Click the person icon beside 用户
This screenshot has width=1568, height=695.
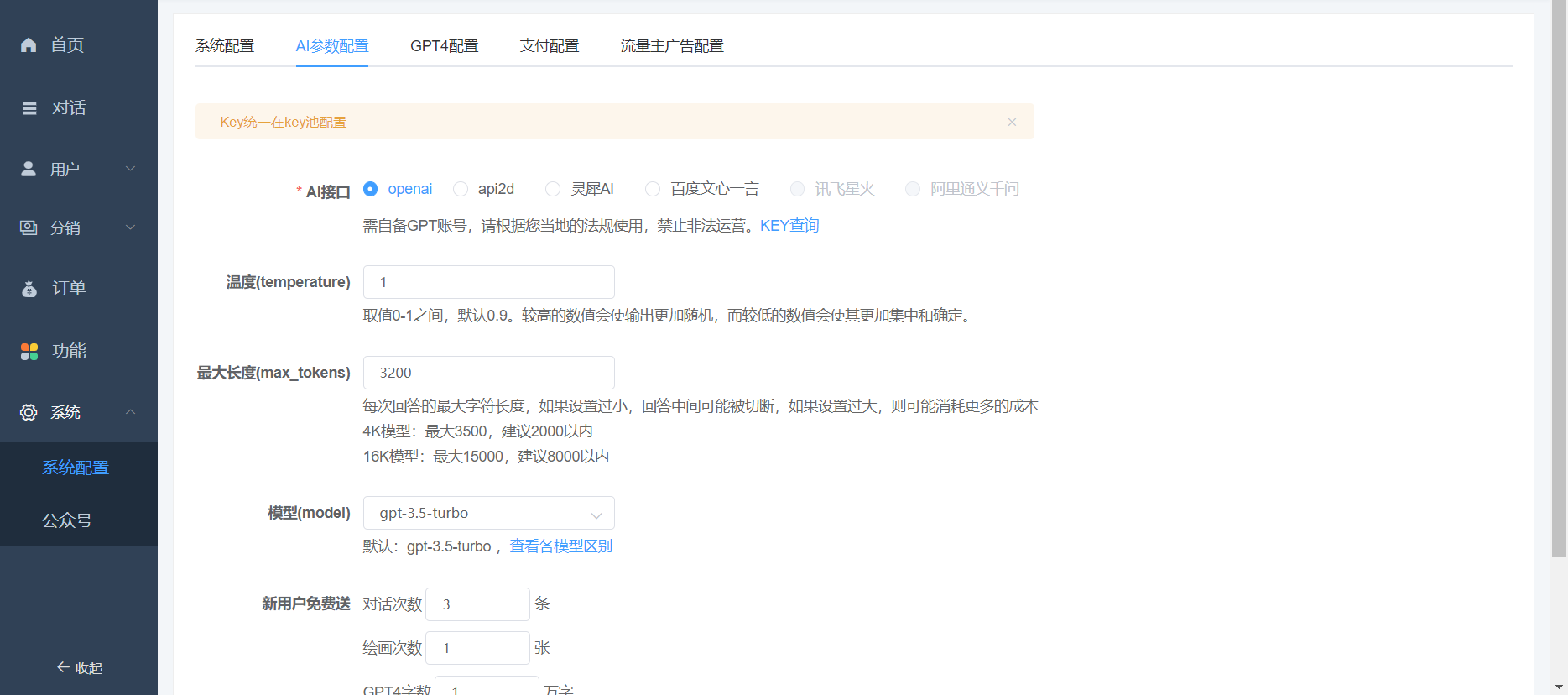(x=29, y=169)
